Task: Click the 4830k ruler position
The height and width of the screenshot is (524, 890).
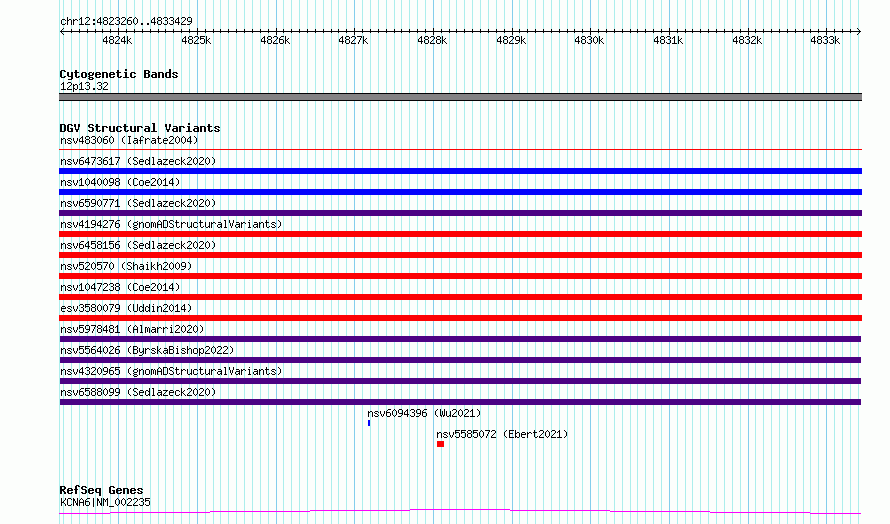Action: click(x=589, y=40)
